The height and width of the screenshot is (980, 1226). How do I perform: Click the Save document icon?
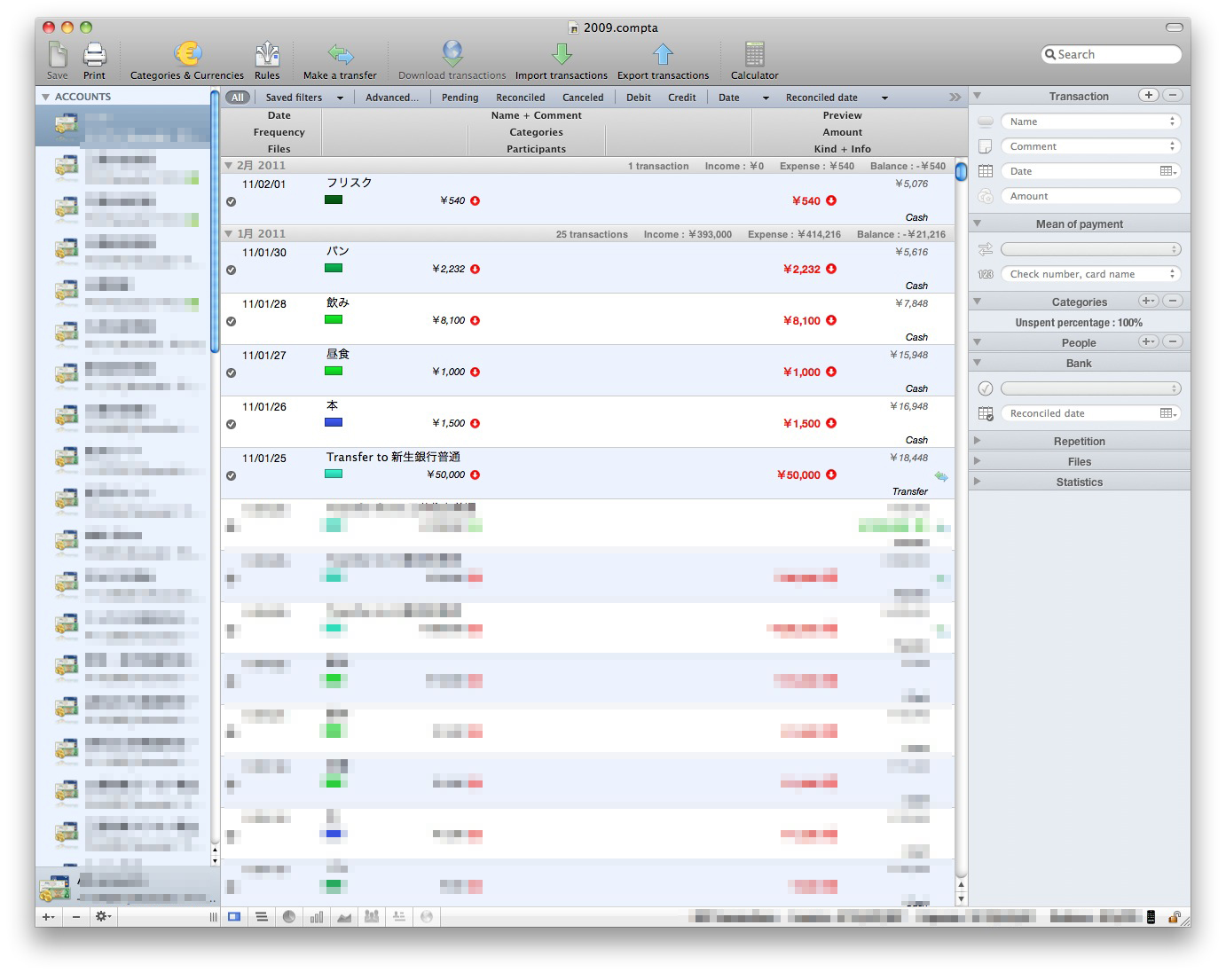click(58, 55)
